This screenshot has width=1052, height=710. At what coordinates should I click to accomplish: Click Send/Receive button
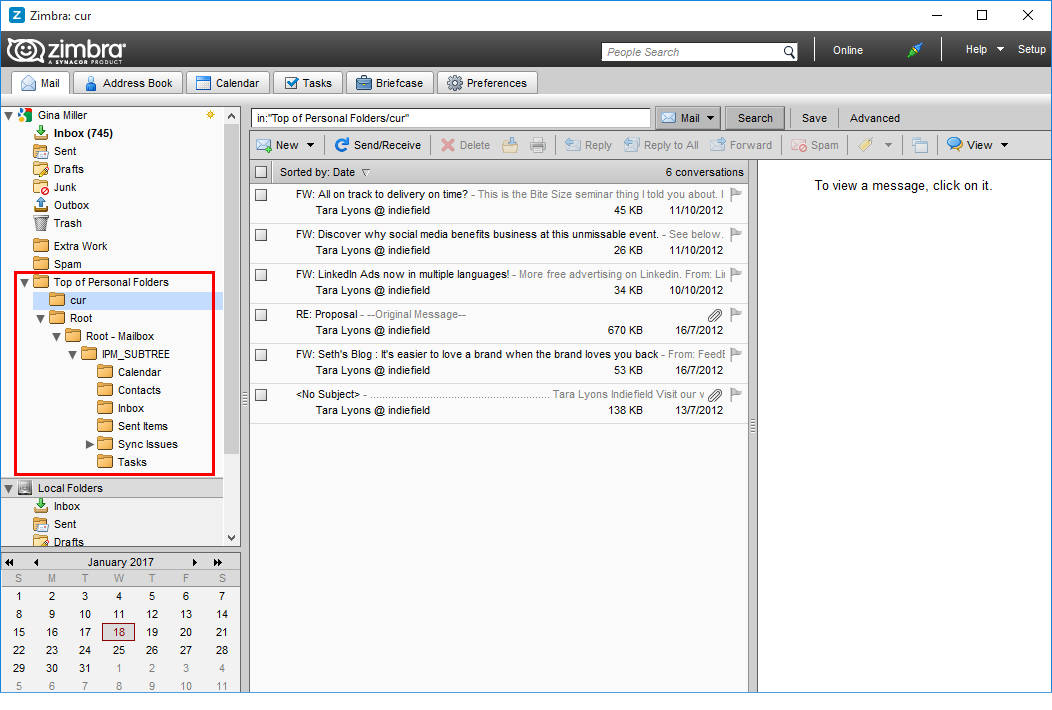point(378,145)
